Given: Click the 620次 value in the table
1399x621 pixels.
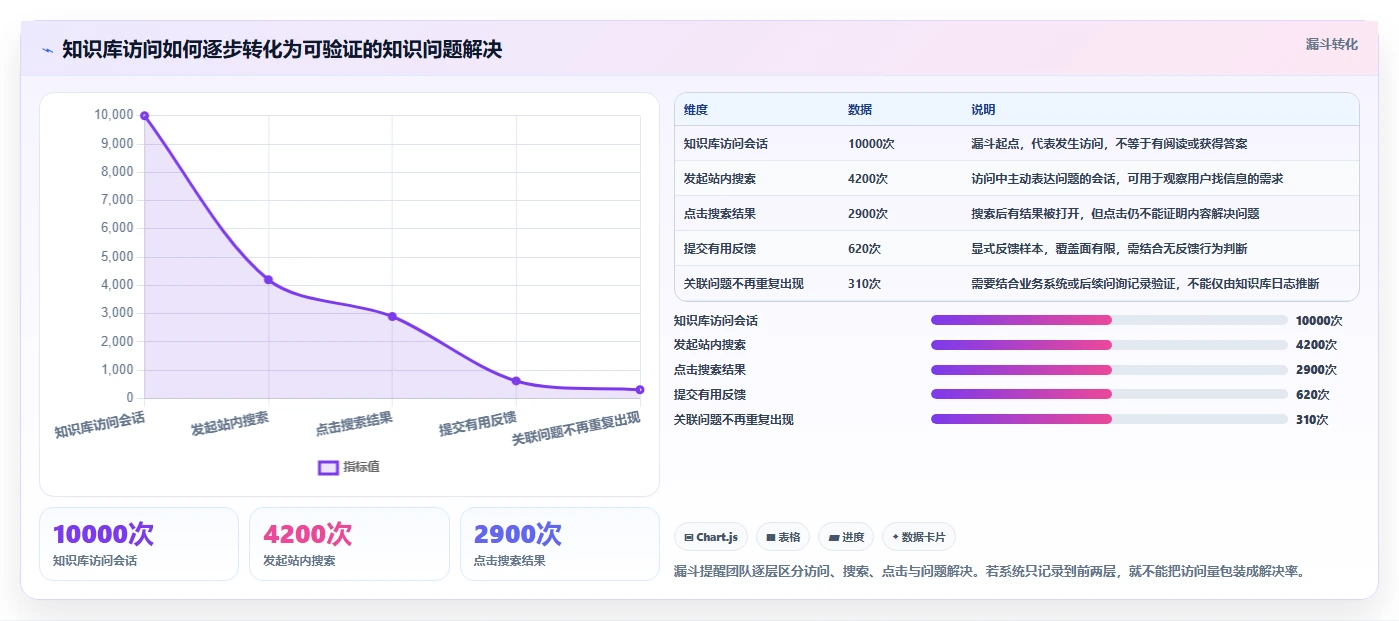Looking at the screenshot, I should pyautogui.click(x=865, y=249).
